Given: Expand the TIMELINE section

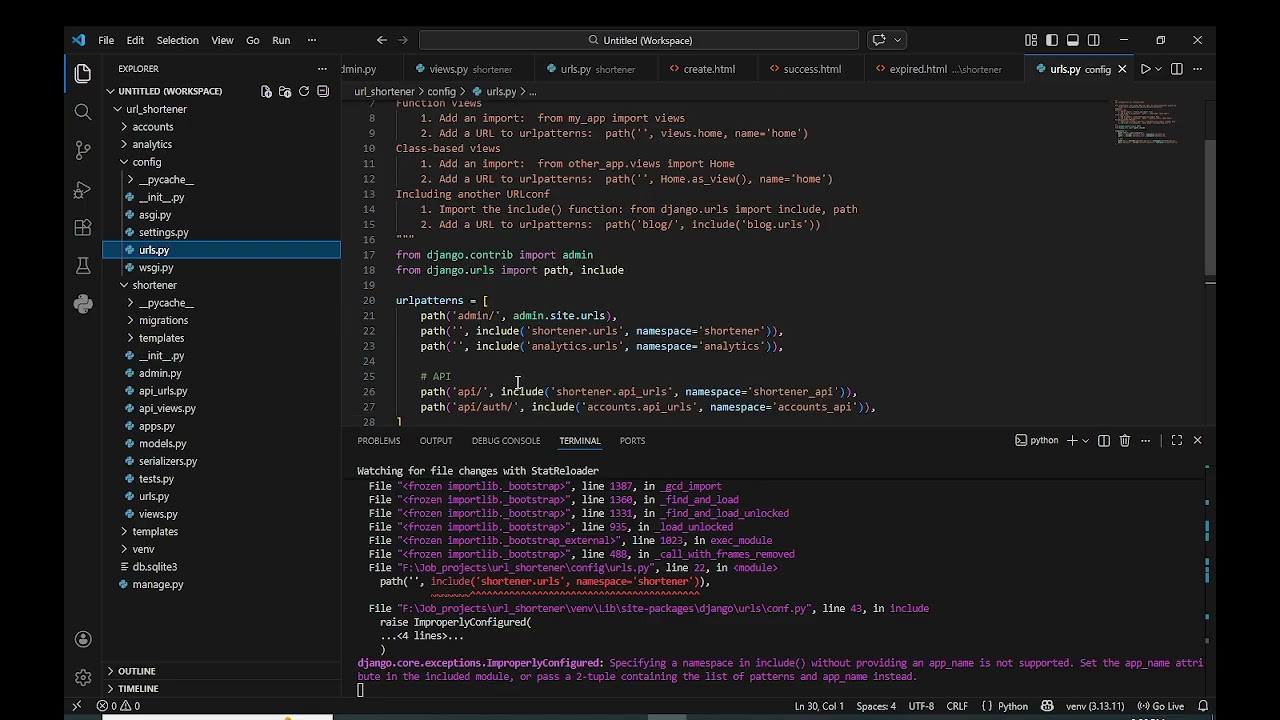Looking at the screenshot, I should click(138, 689).
